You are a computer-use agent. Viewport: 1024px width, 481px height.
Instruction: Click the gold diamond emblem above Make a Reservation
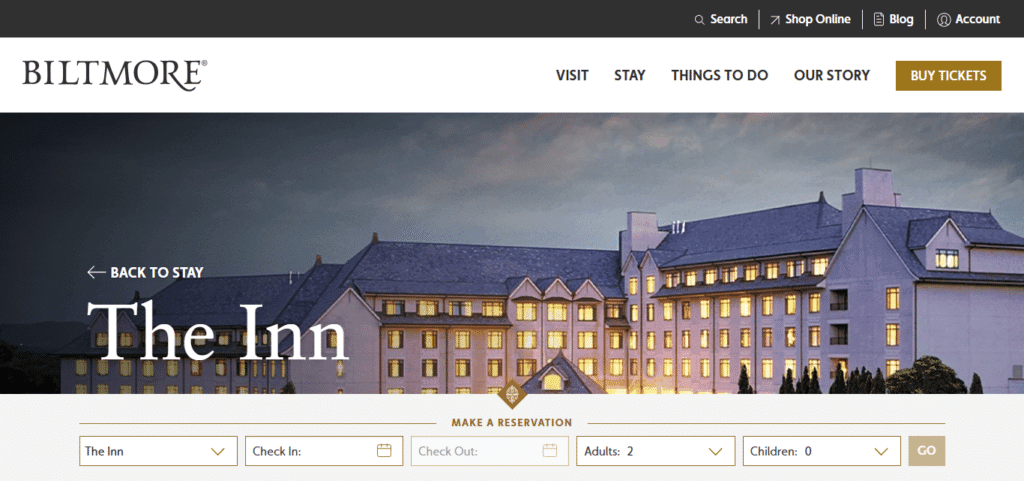pos(512,394)
